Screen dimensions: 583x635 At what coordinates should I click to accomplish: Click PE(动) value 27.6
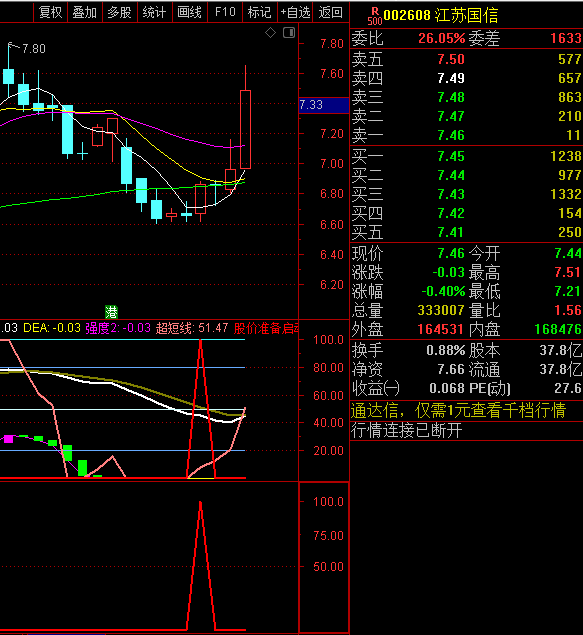(568, 388)
